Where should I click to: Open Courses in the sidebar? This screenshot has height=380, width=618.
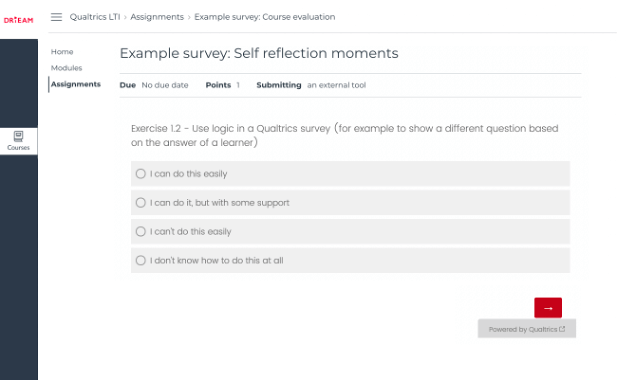(19, 141)
